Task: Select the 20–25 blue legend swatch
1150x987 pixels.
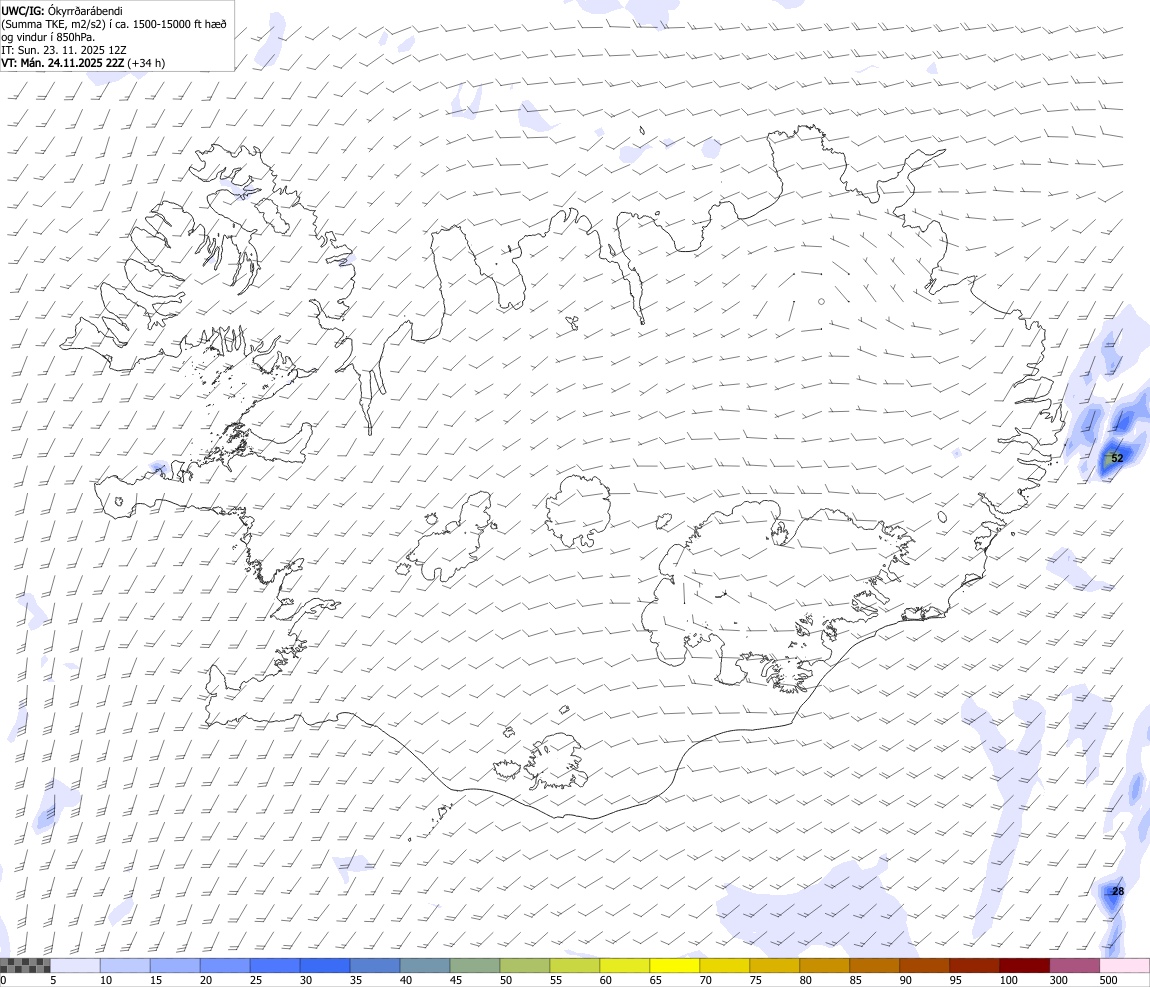Action: (225, 965)
